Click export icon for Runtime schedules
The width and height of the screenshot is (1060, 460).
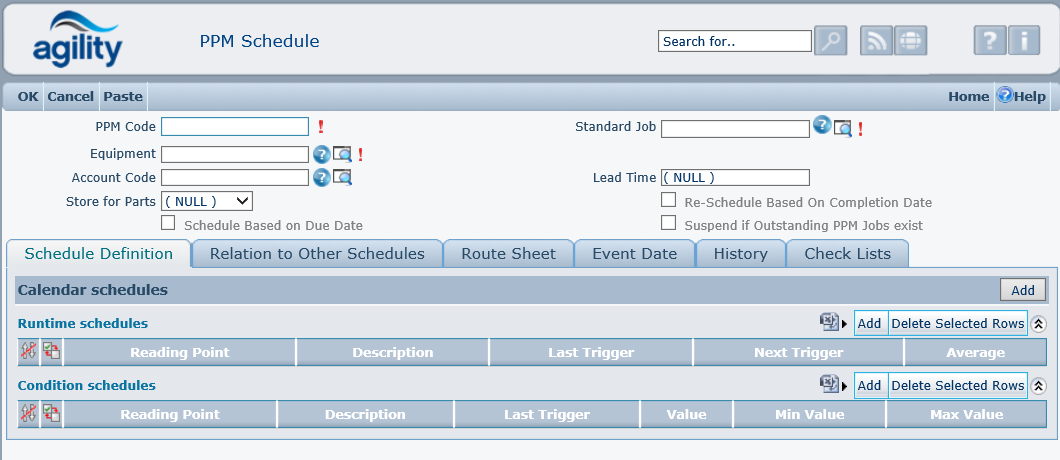coord(829,323)
